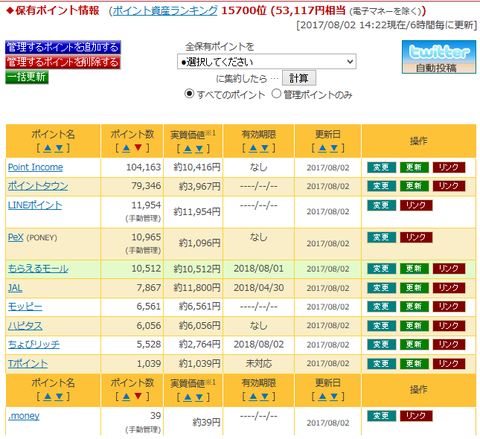Select Point Income value 104,163
This screenshot has width=480, height=439.
point(144,167)
